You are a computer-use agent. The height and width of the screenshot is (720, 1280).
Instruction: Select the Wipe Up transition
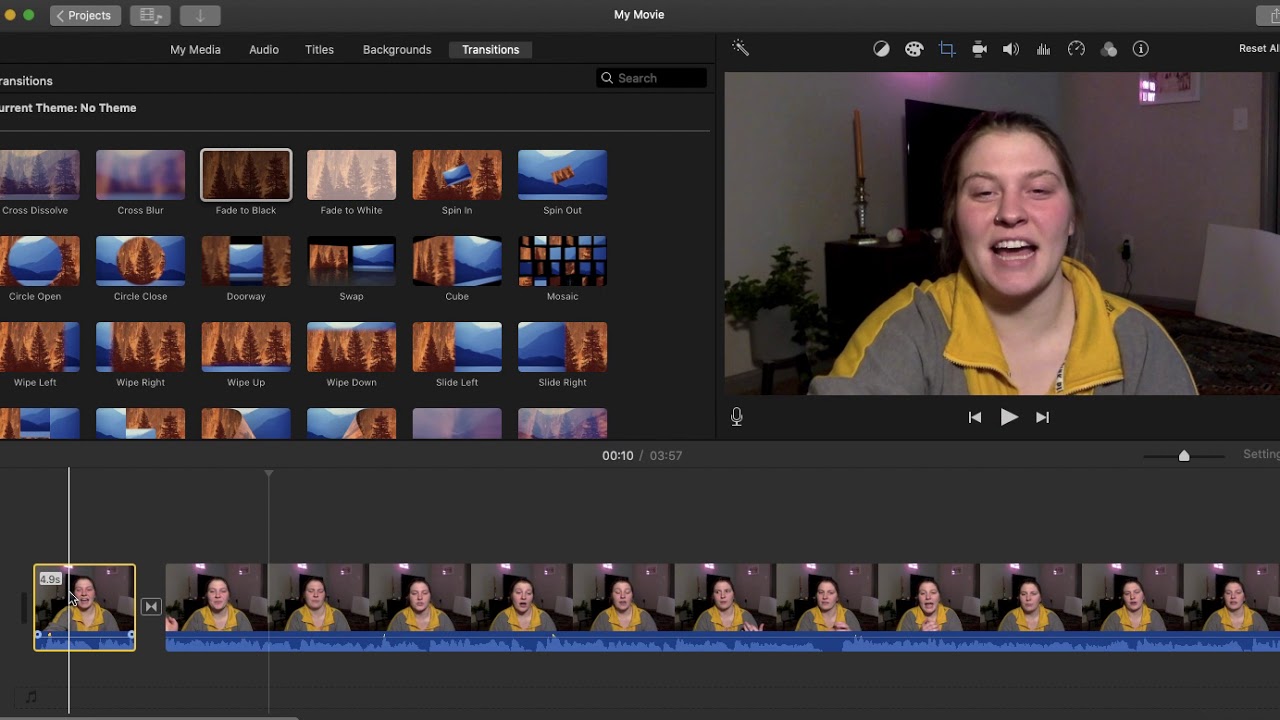click(246, 347)
